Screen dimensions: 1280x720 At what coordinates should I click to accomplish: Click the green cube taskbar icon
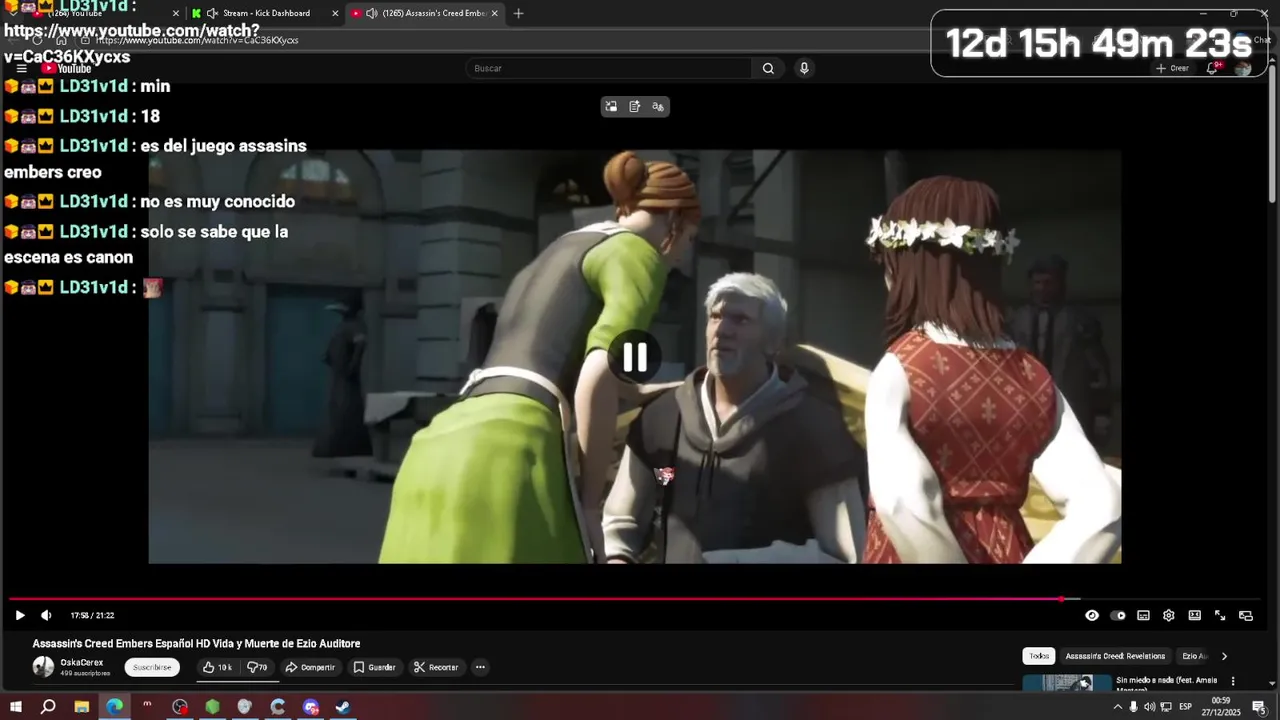click(x=212, y=707)
